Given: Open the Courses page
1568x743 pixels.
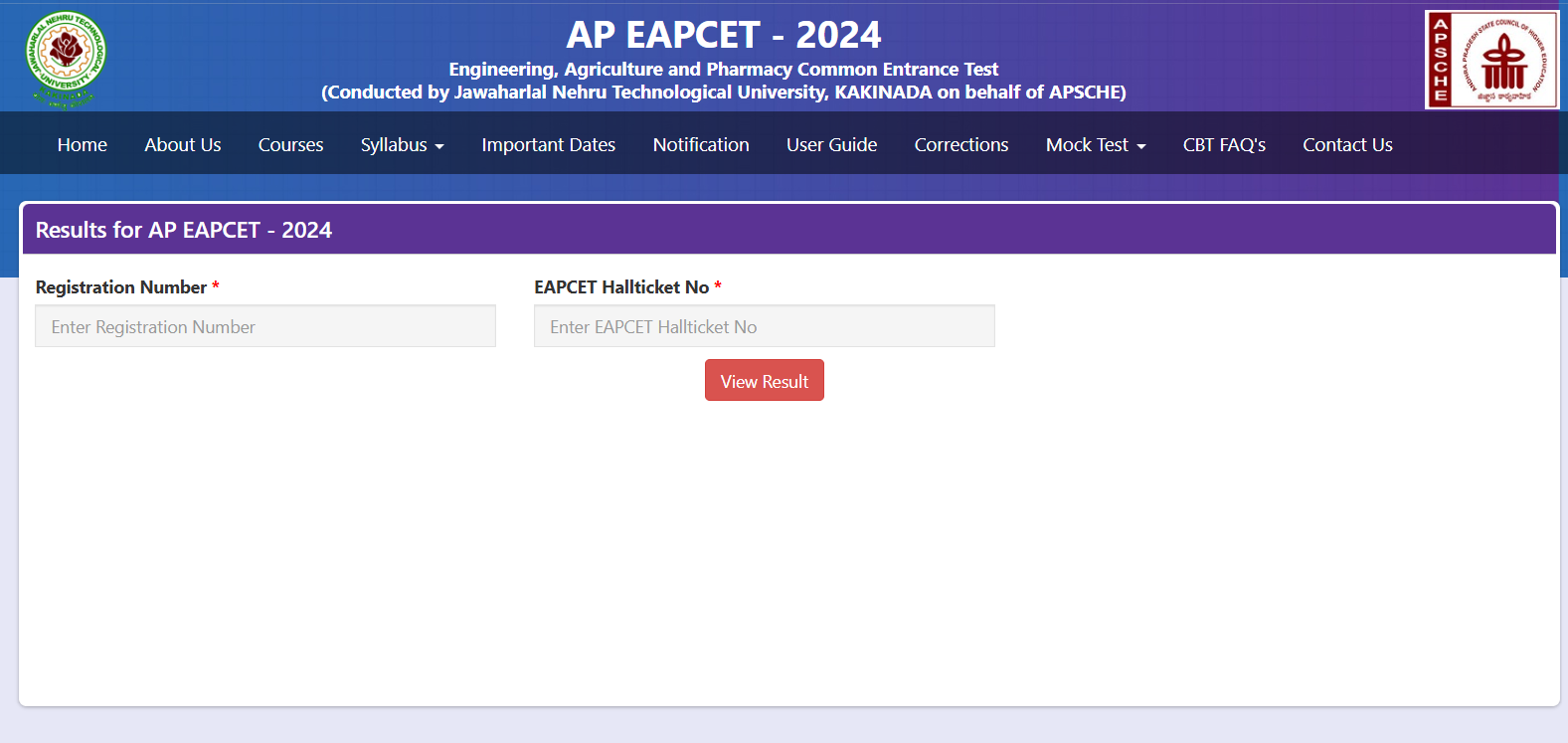Looking at the screenshot, I should [290, 144].
